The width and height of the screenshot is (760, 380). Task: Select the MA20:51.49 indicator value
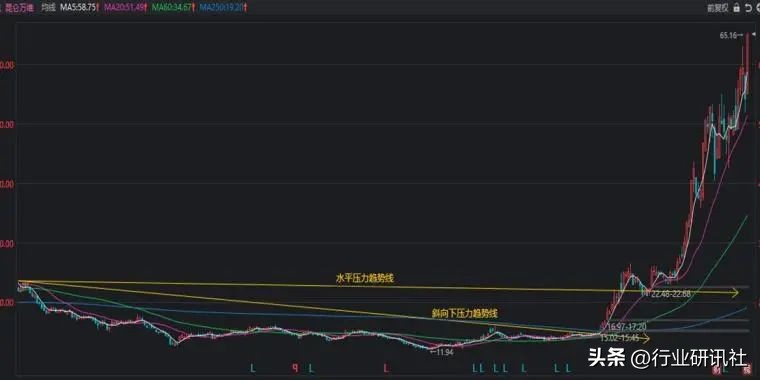coord(123,8)
